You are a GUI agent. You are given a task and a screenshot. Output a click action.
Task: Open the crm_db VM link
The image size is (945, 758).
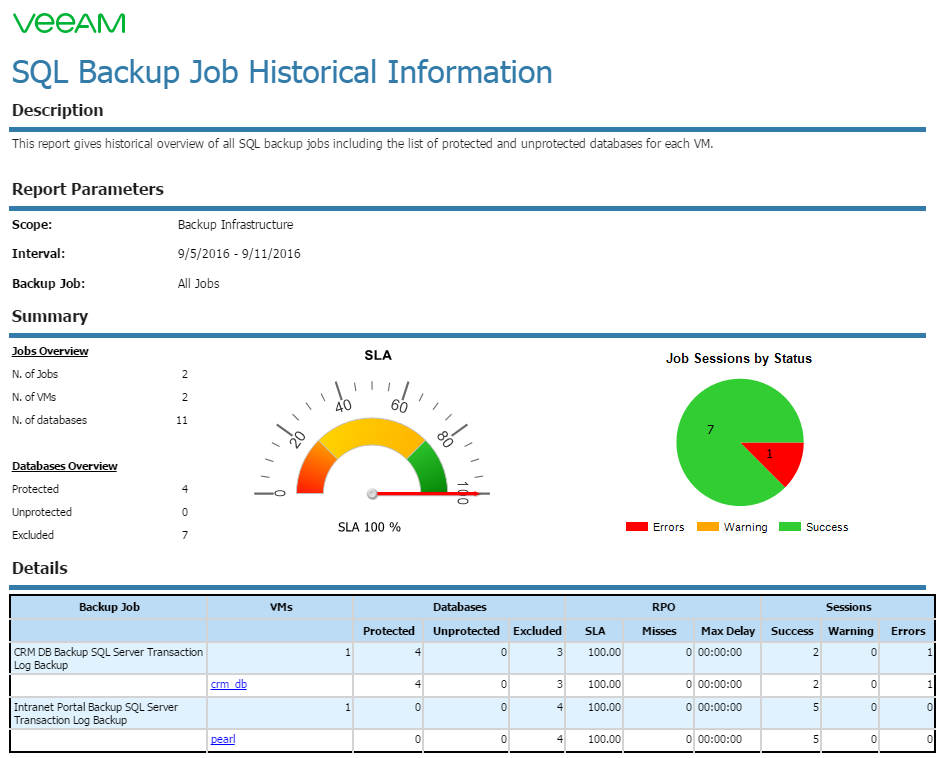tap(228, 684)
